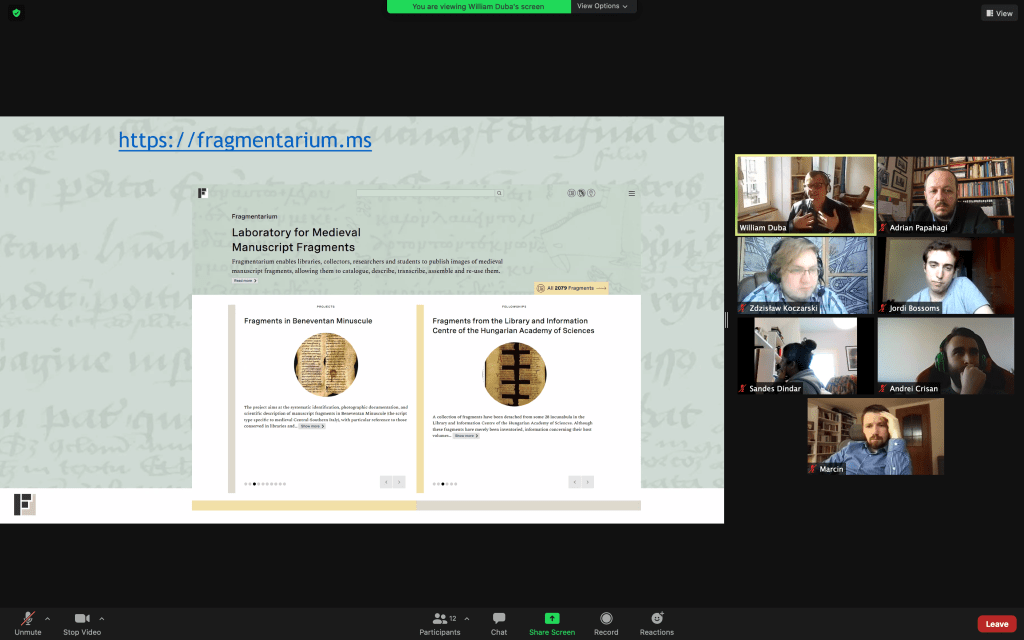
Task: Expand audio options arrow beside Unmute
Action: [x=47, y=618]
